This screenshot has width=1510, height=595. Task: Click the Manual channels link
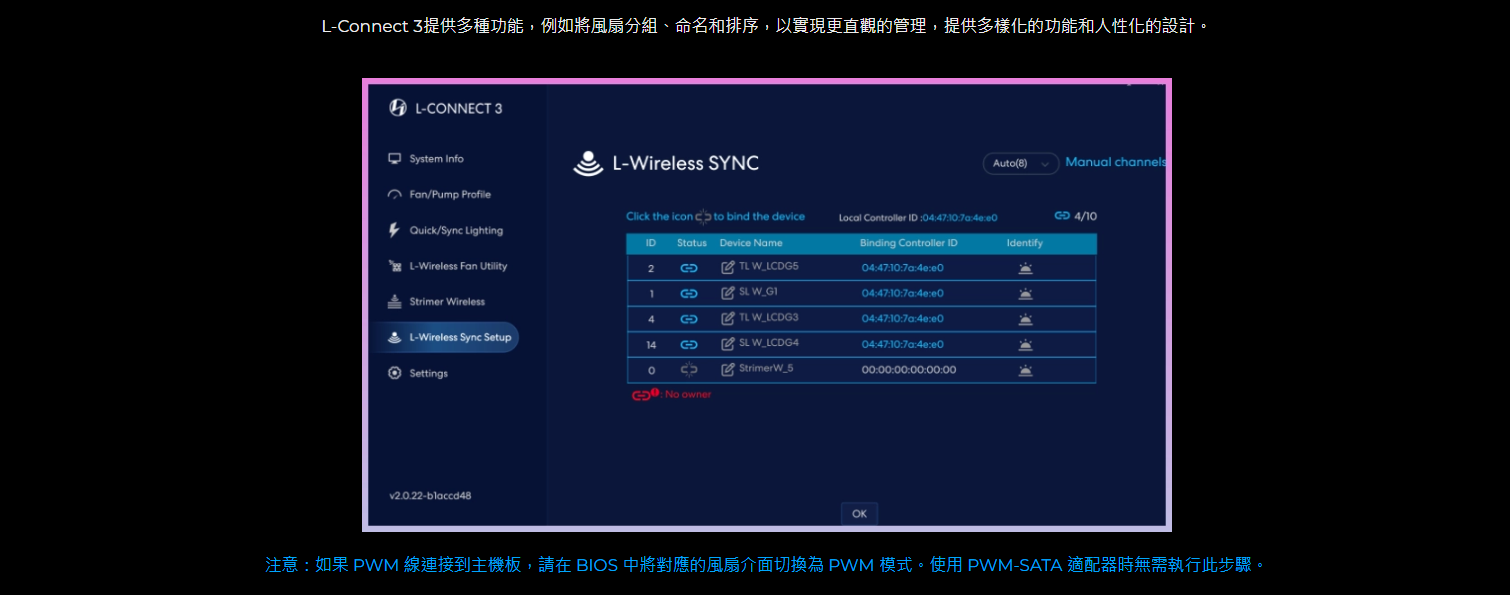tap(1114, 162)
